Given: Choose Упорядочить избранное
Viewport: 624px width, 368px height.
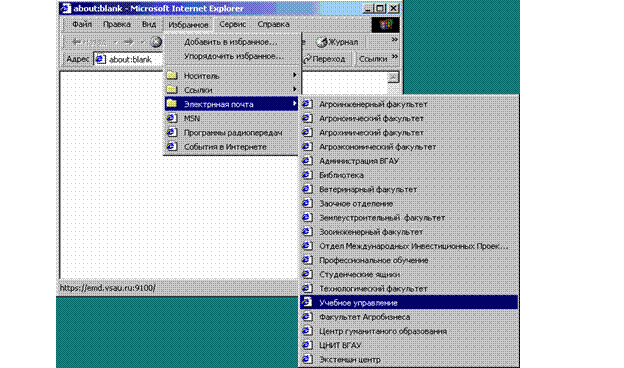Looking at the screenshot, I should (232, 56).
